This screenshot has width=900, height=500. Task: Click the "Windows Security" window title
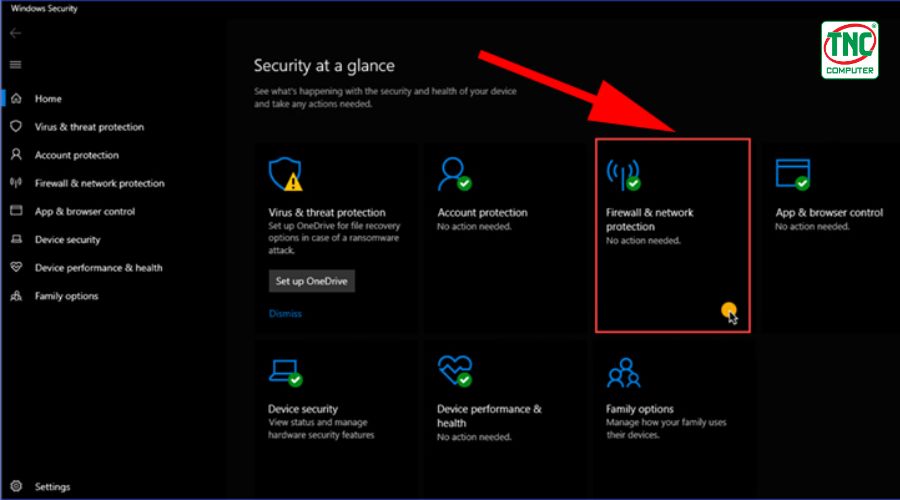[44, 8]
